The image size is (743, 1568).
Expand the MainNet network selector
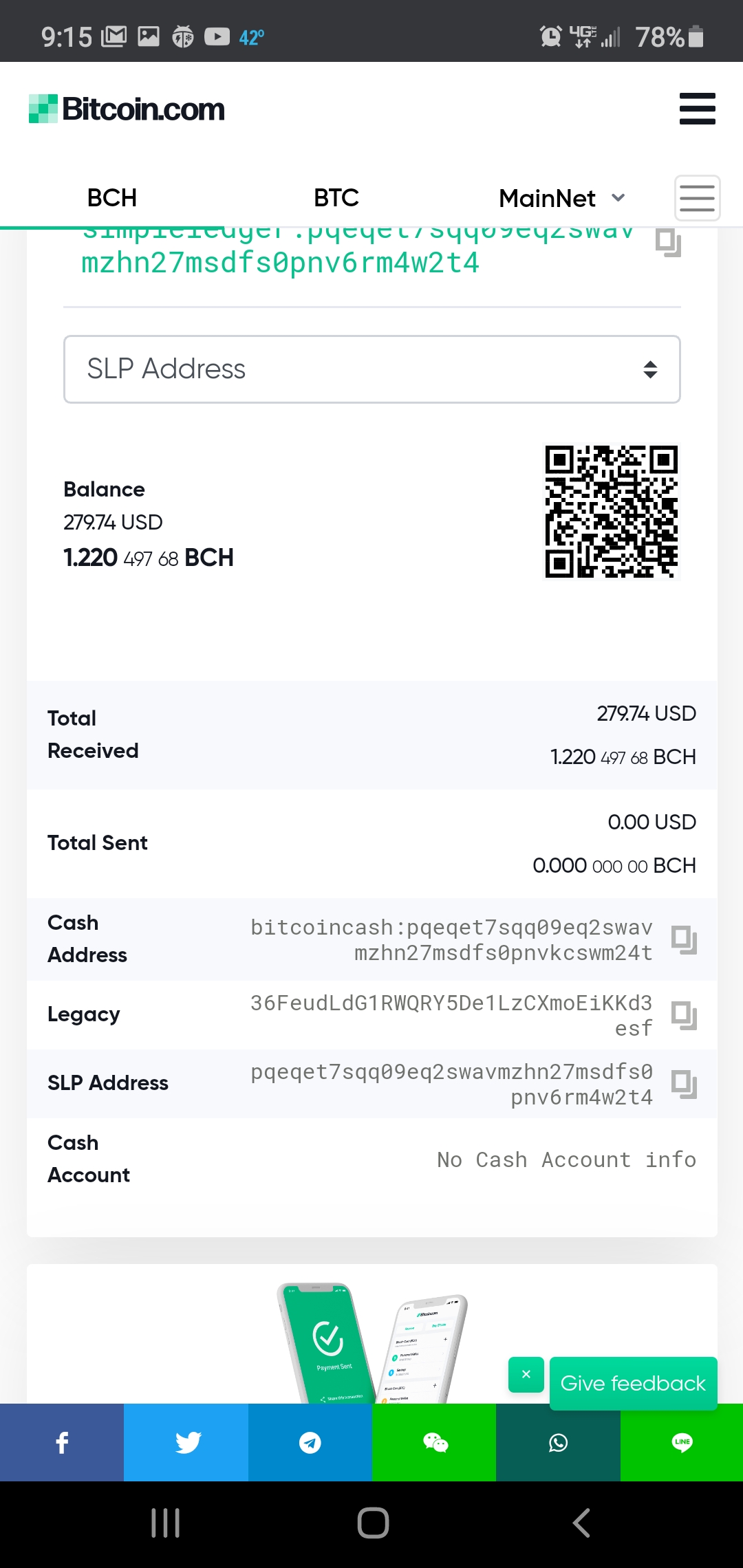pyautogui.click(x=562, y=198)
